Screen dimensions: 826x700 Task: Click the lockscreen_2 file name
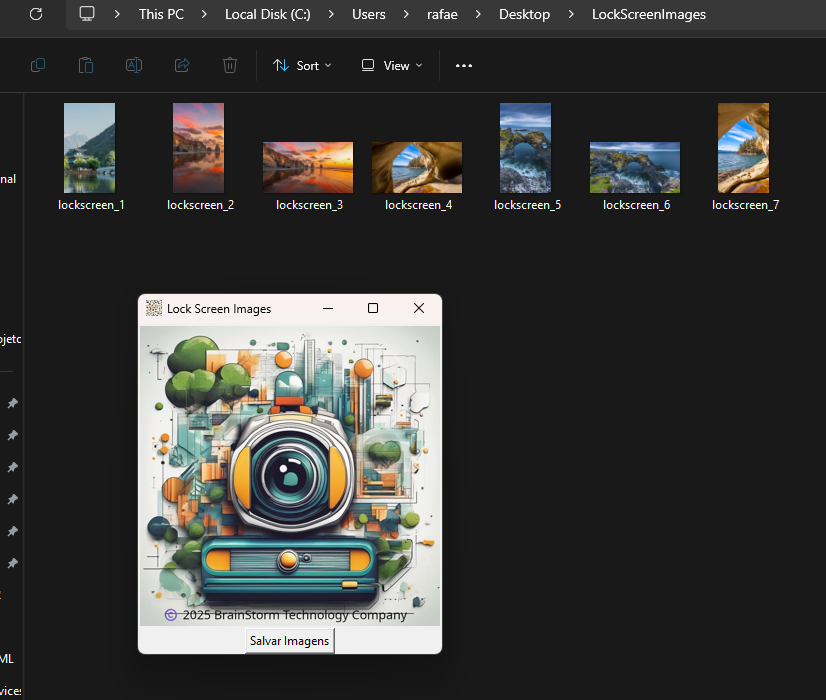(x=200, y=205)
